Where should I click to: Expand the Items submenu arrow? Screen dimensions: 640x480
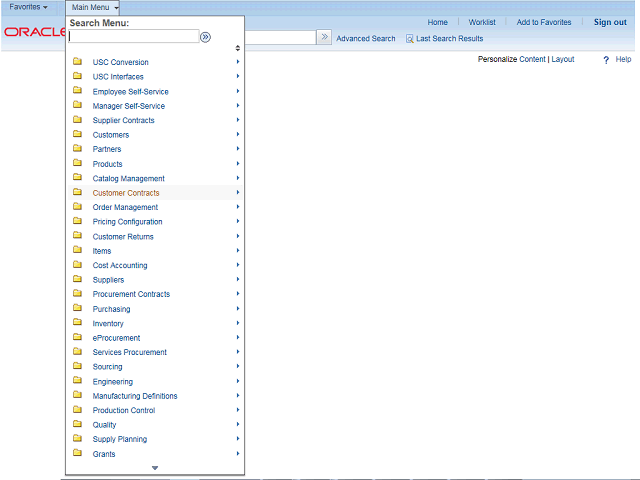(x=238, y=251)
